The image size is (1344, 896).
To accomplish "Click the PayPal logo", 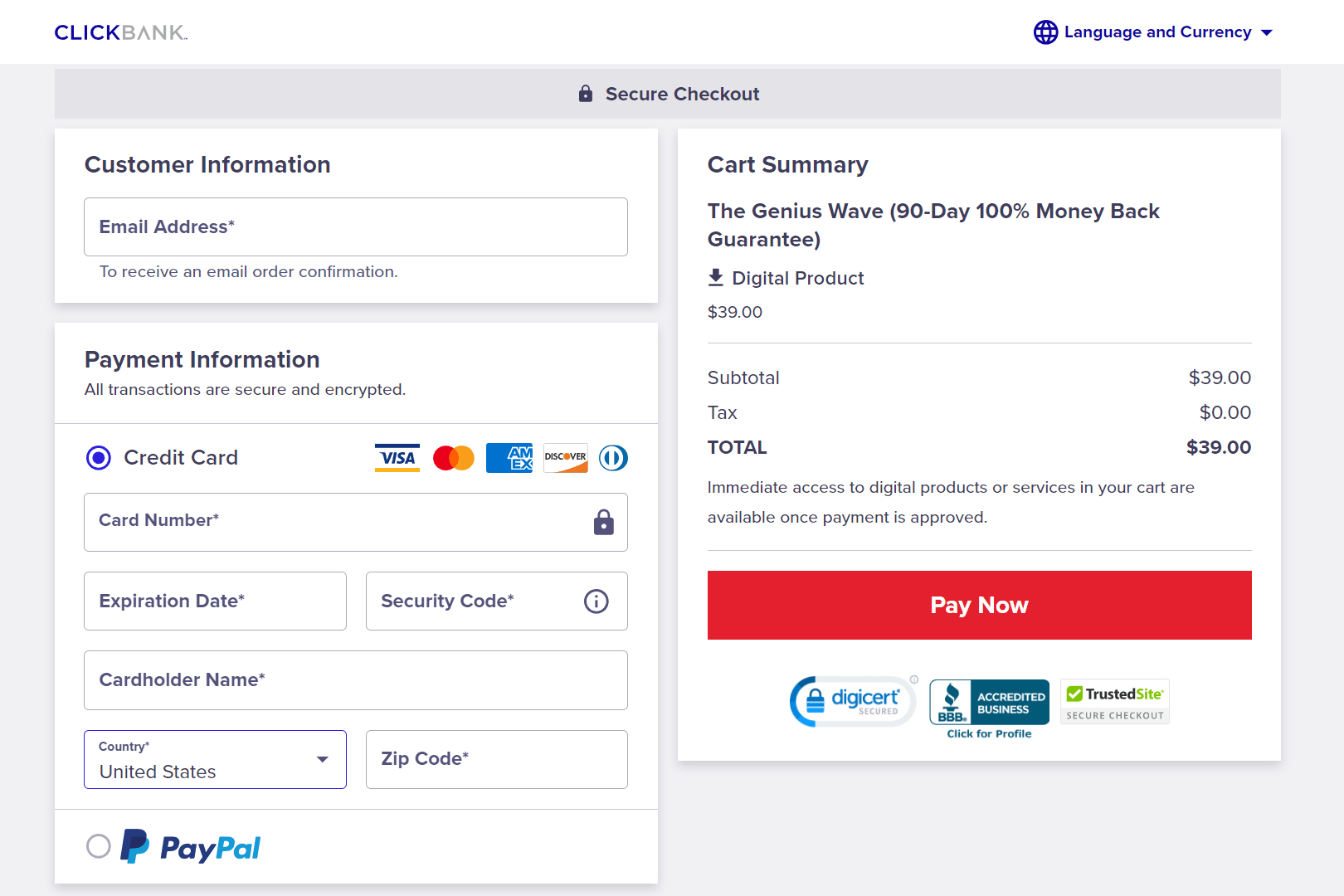I will pyautogui.click(x=191, y=847).
